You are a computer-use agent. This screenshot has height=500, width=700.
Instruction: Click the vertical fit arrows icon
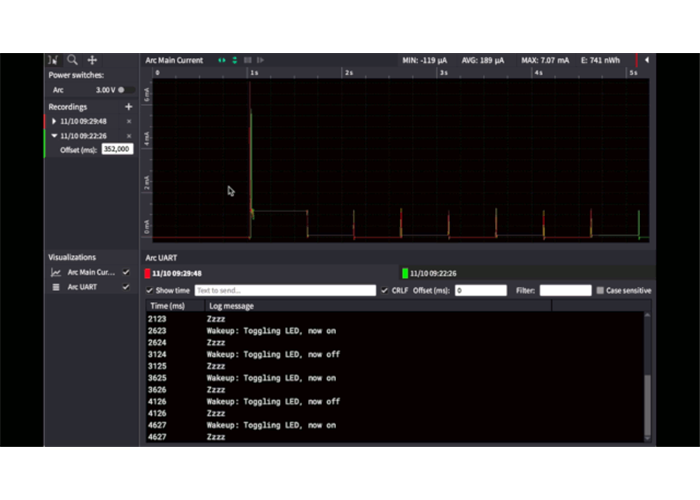coord(234,60)
